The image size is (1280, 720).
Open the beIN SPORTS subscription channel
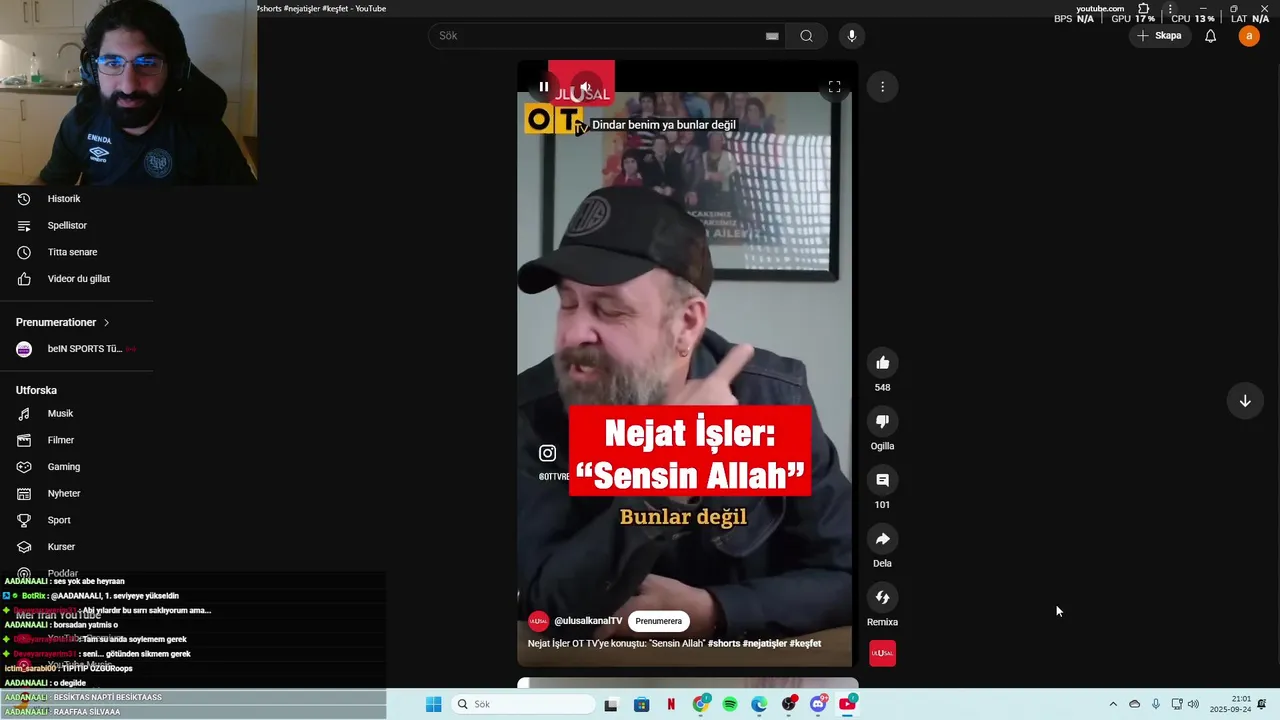tap(77, 349)
